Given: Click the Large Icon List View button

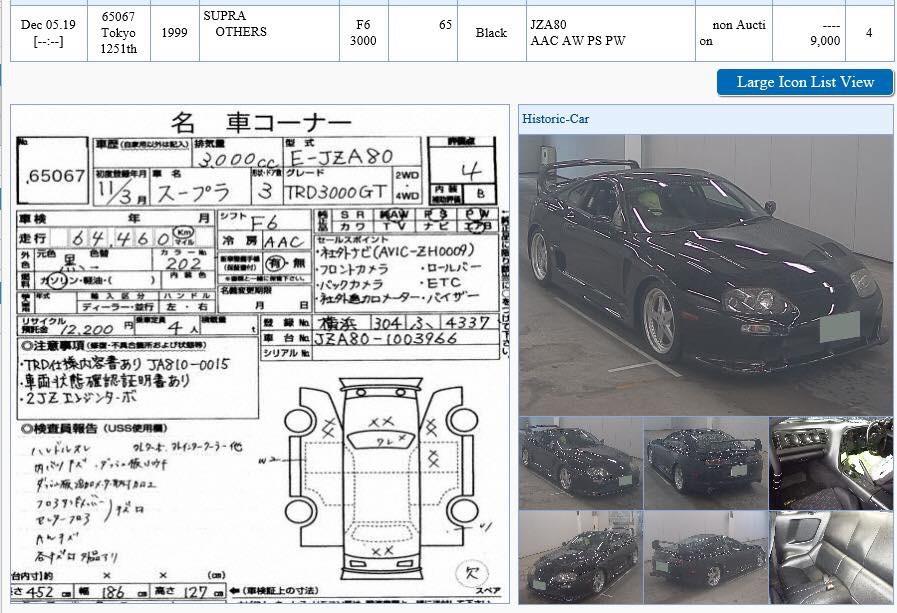Looking at the screenshot, I should [x=804, y=82].
